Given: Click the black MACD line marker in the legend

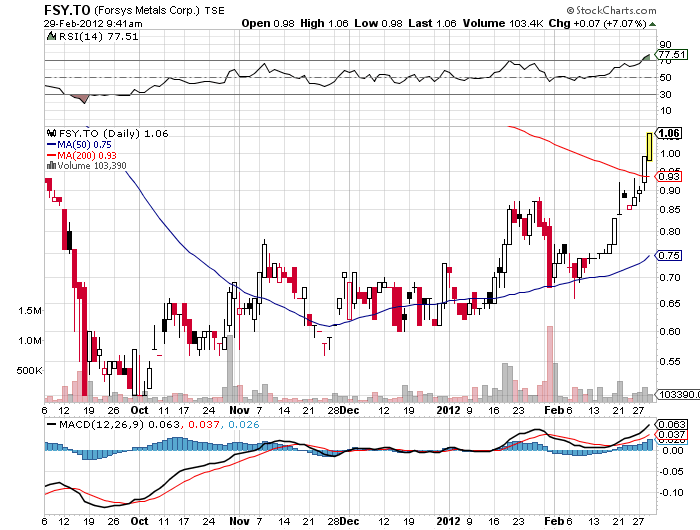Looking at the screenshot, I should click(51, 424).
